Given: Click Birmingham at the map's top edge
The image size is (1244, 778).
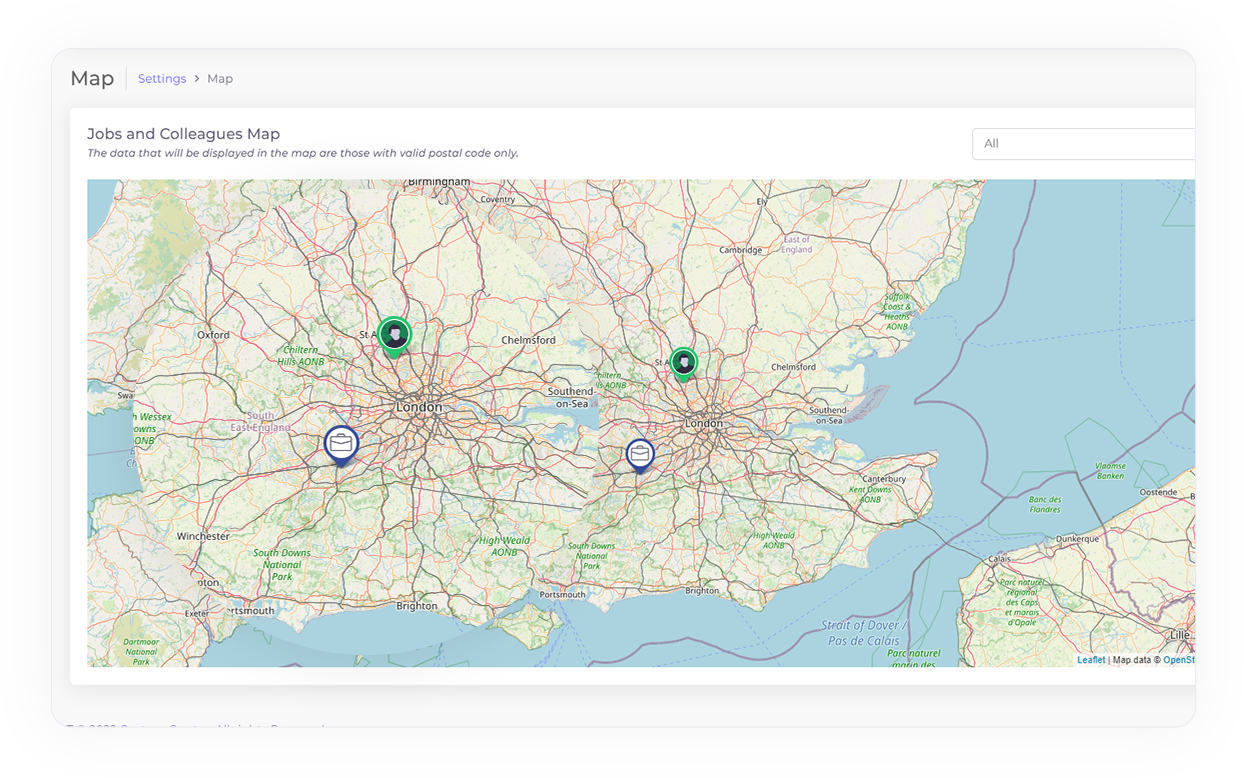Looking at the screenshot, I should coord(439,182).
